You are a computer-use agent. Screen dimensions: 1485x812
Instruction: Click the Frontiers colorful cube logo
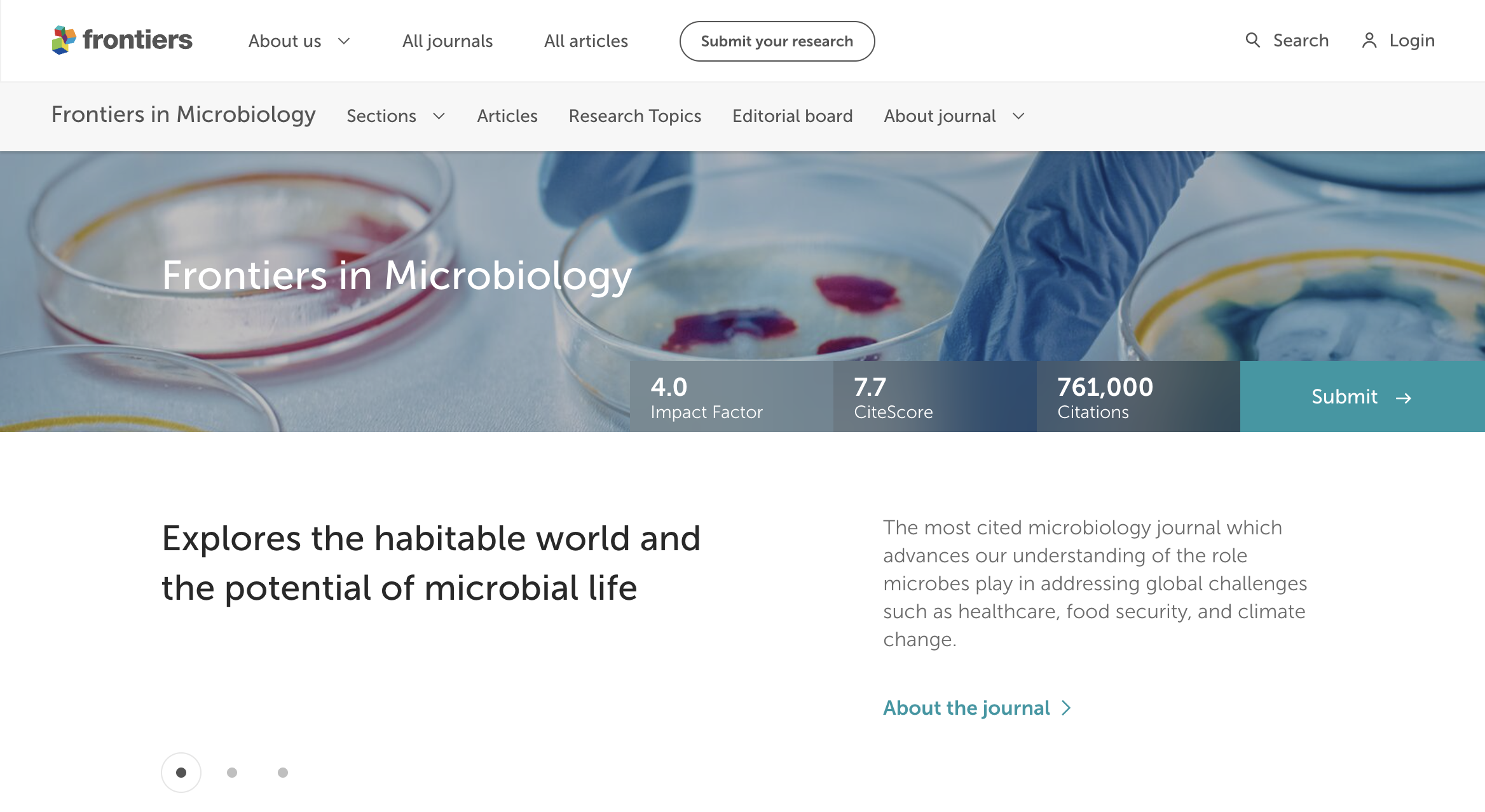pyautogui.click(x=64, y=40)
